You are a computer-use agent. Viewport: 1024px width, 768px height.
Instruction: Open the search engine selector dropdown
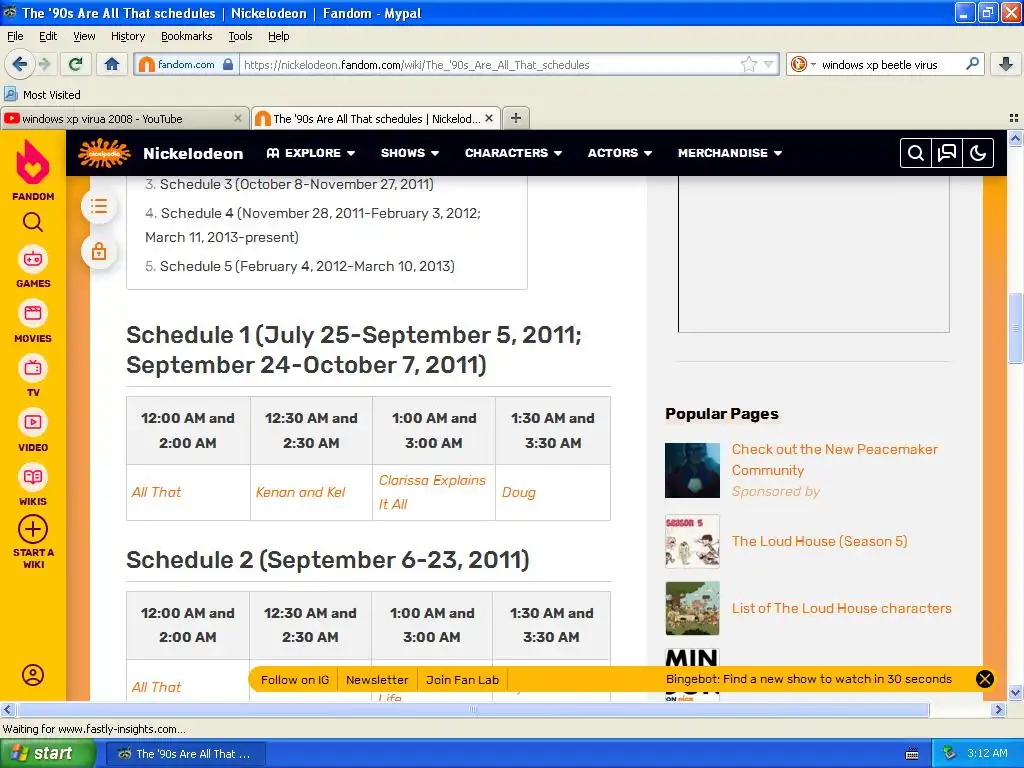803,64
